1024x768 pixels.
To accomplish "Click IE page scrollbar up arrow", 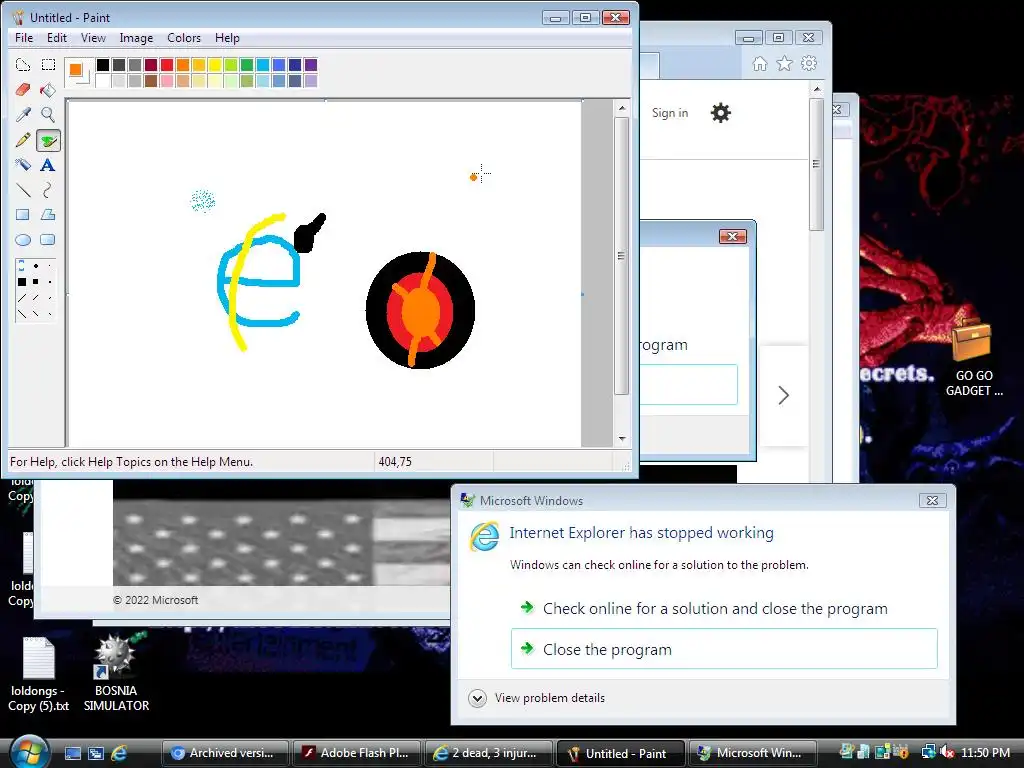I will [x=817, y=89].
